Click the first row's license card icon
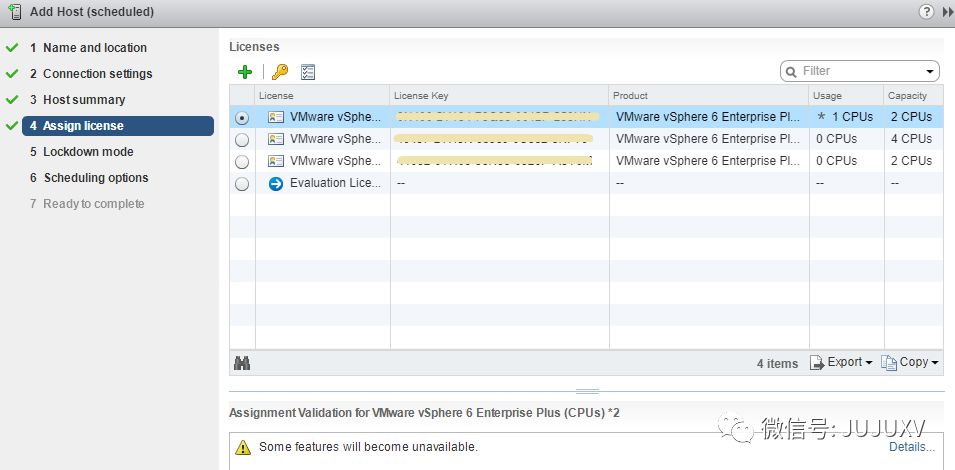Screen dimensions: 955x470 [276, 117]
